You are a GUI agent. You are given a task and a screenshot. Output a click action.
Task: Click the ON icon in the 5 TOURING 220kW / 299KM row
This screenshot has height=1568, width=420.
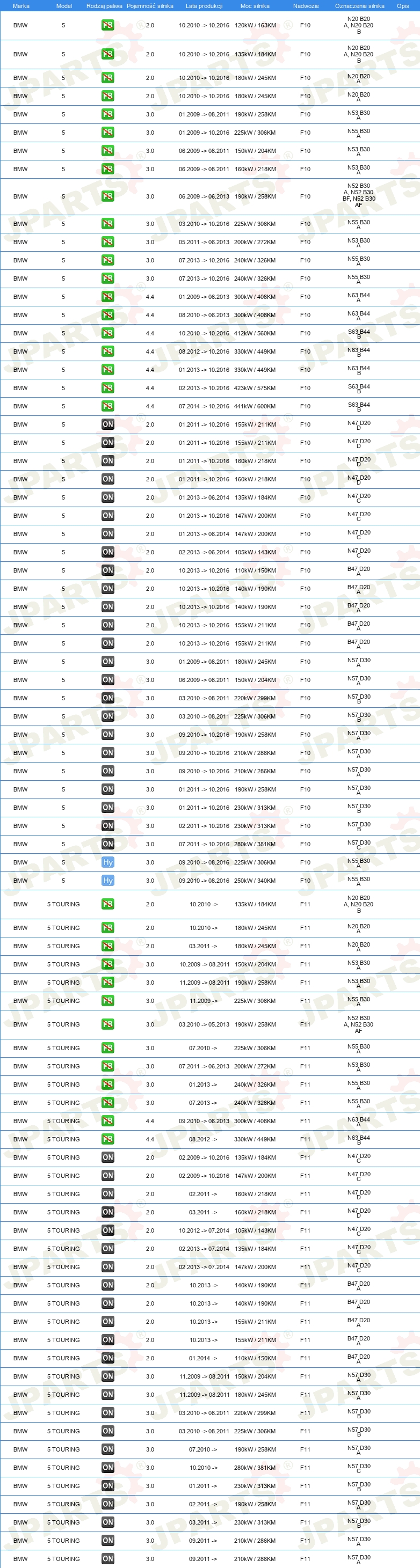pyautogui.click(x=107, y=1413)
